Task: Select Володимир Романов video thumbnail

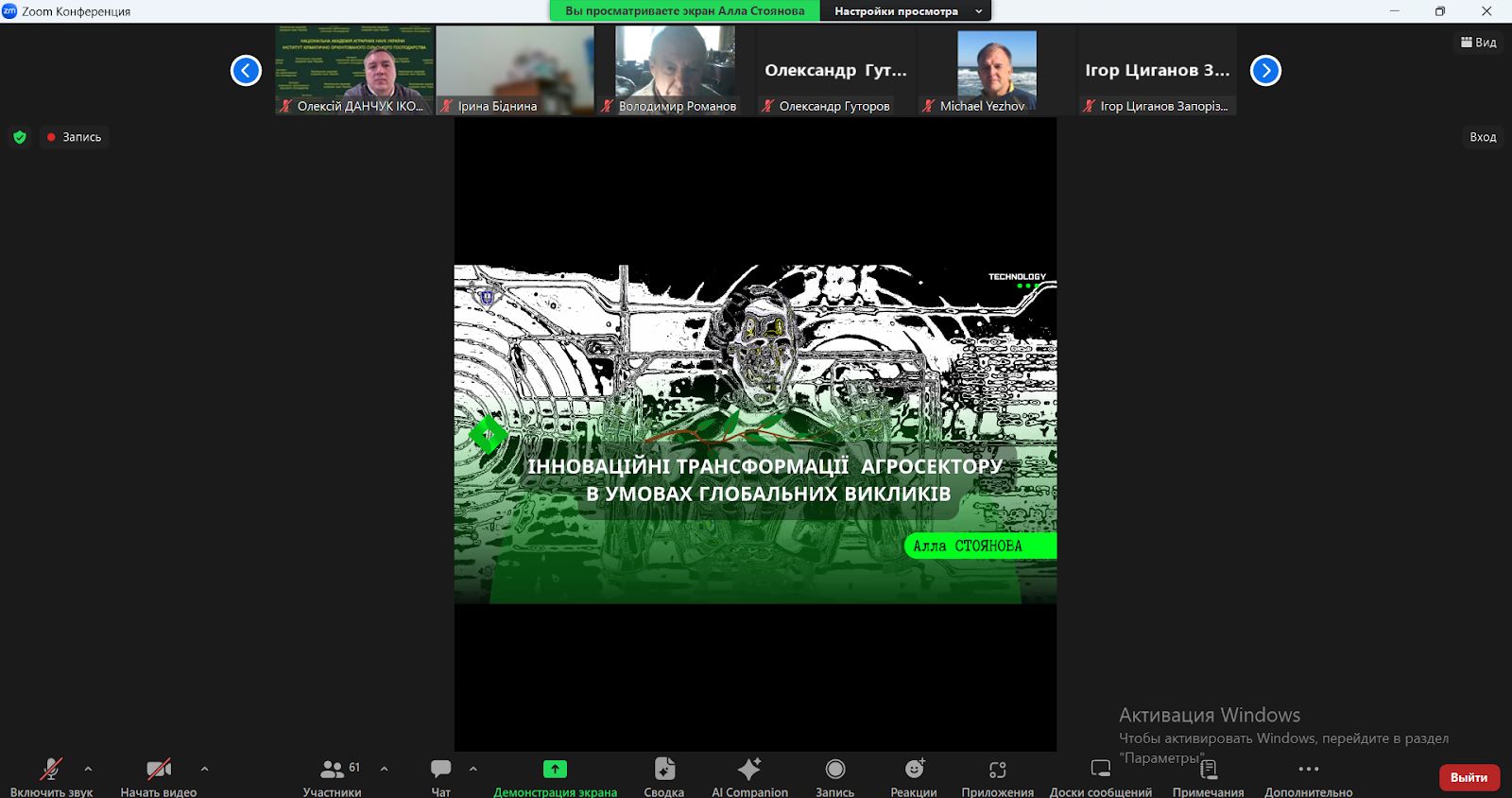Action: point(676,71)
